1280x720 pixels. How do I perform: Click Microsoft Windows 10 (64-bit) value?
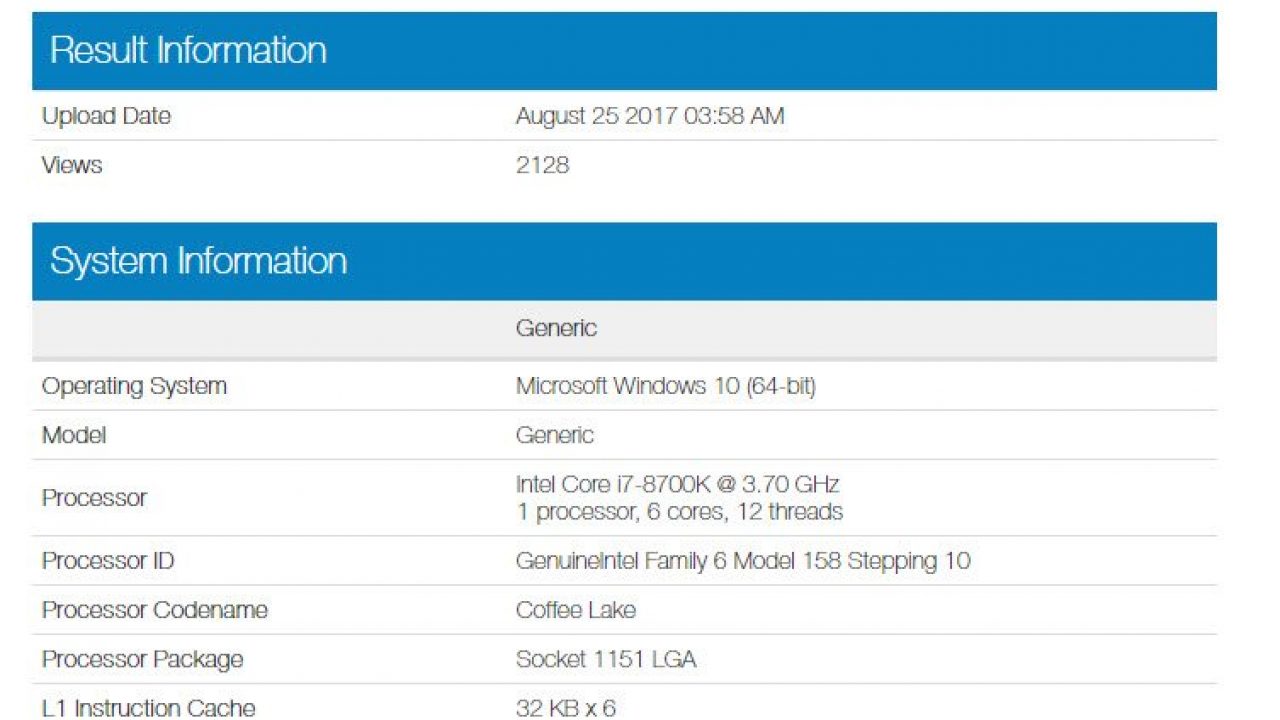coord(666,386)
